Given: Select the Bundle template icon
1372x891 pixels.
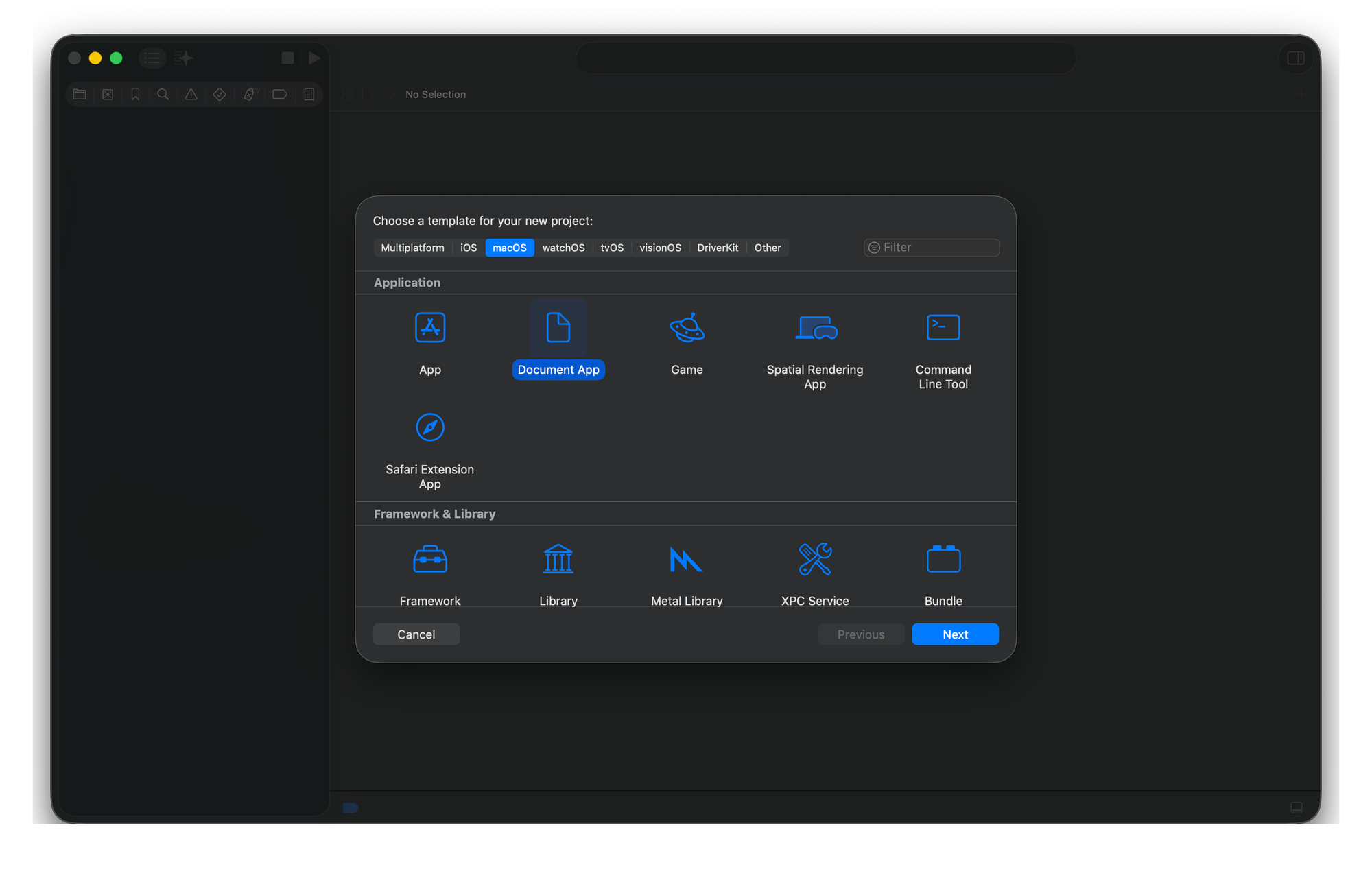Looking at the screenshot, I should (943, 560).
